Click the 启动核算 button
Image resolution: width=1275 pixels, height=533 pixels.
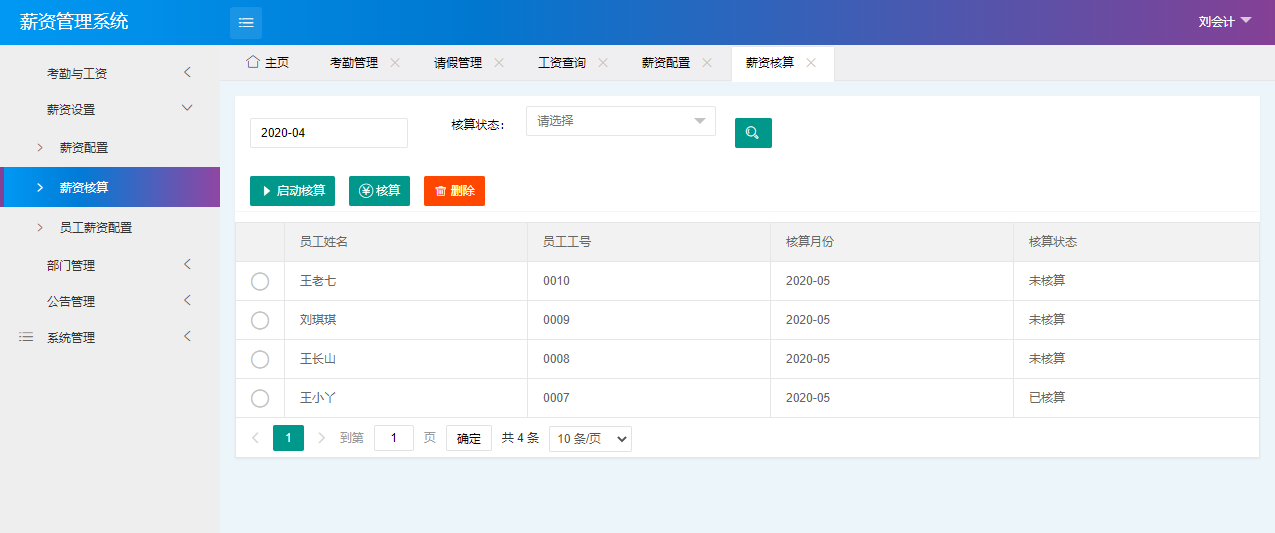tap(292, 190)
